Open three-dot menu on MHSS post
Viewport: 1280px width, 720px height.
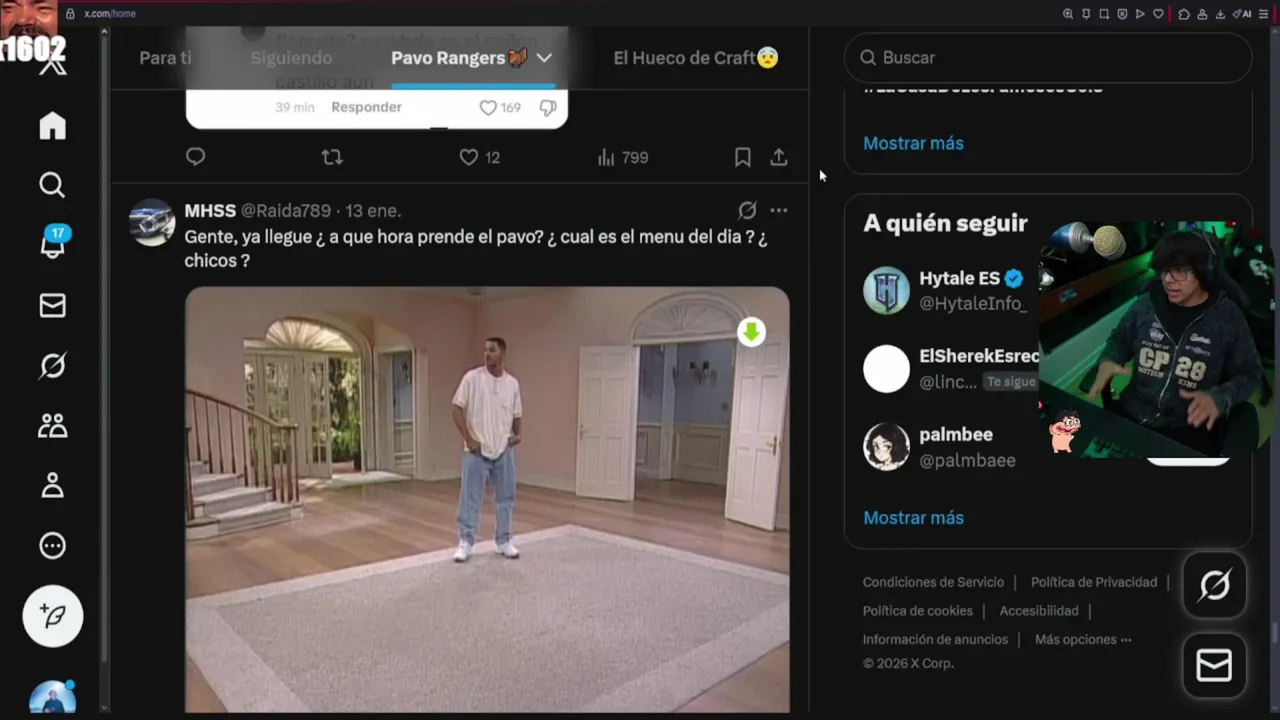(x=779, y=210)
